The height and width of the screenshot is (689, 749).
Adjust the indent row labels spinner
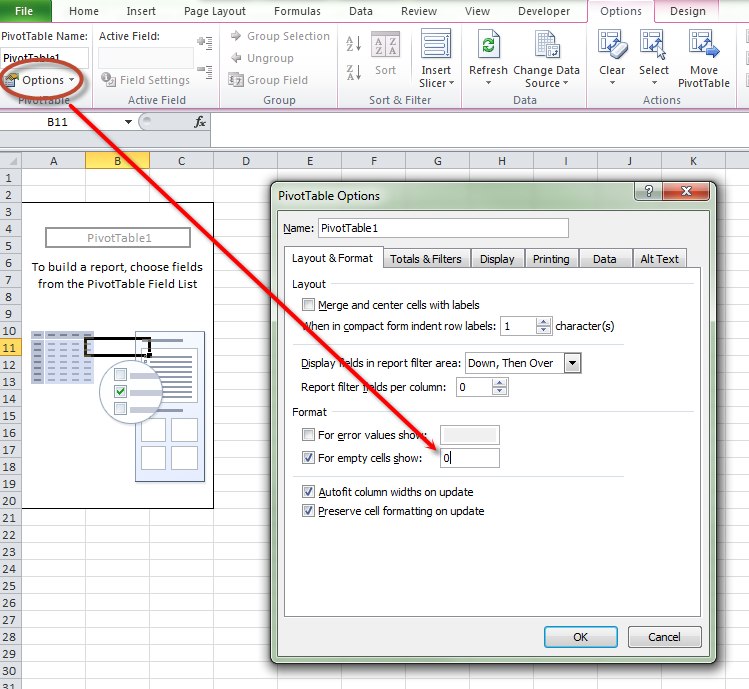544,326
